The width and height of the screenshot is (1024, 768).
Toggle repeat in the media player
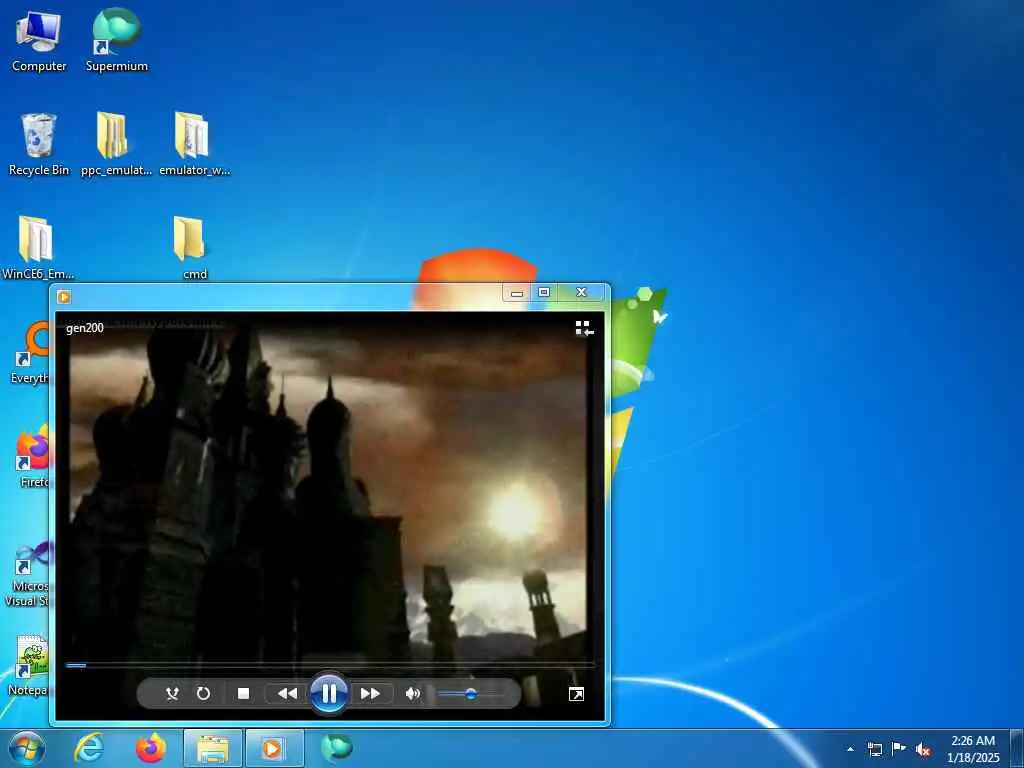tap(203, 693)
